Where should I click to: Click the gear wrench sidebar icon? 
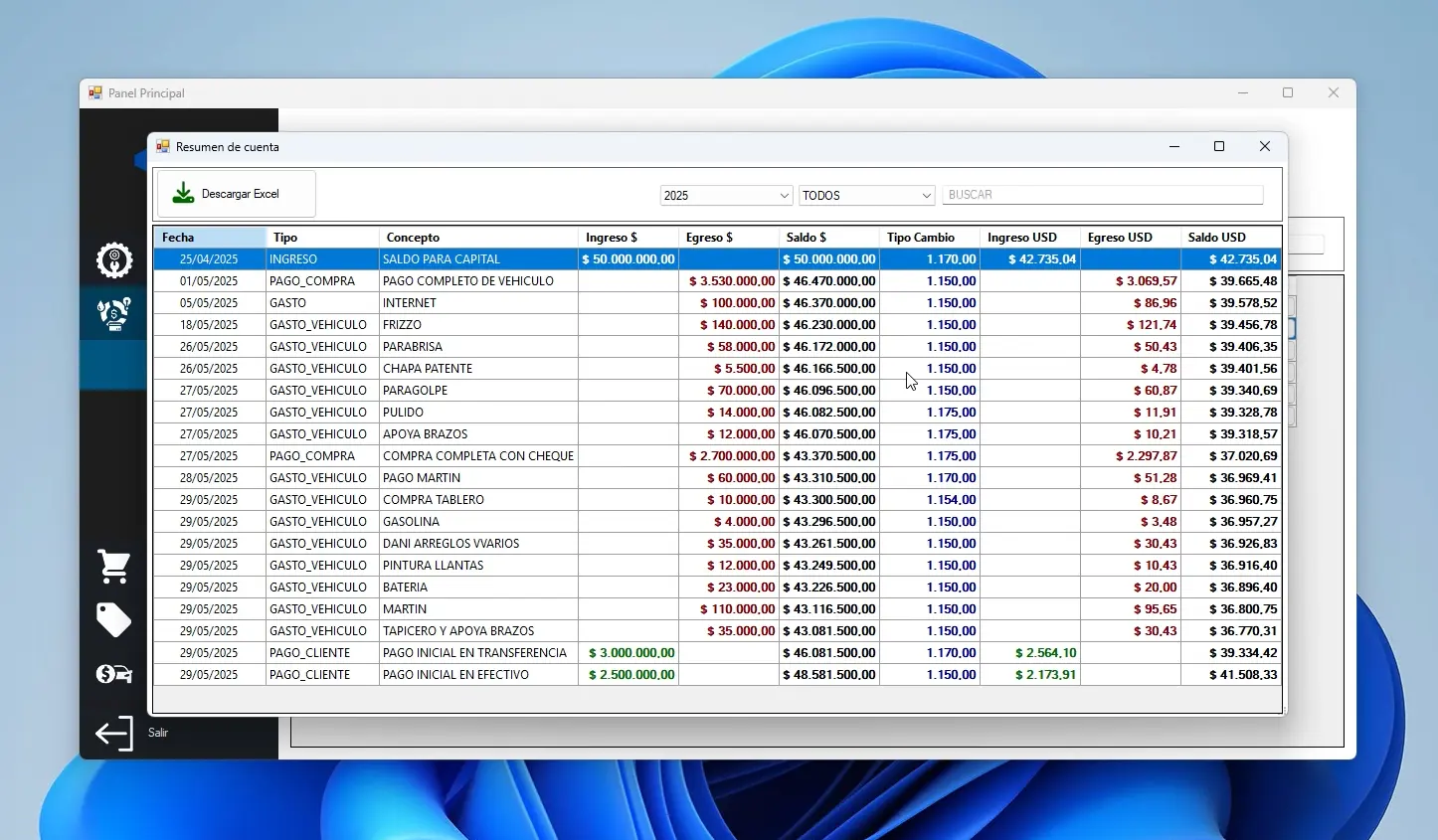114,260
